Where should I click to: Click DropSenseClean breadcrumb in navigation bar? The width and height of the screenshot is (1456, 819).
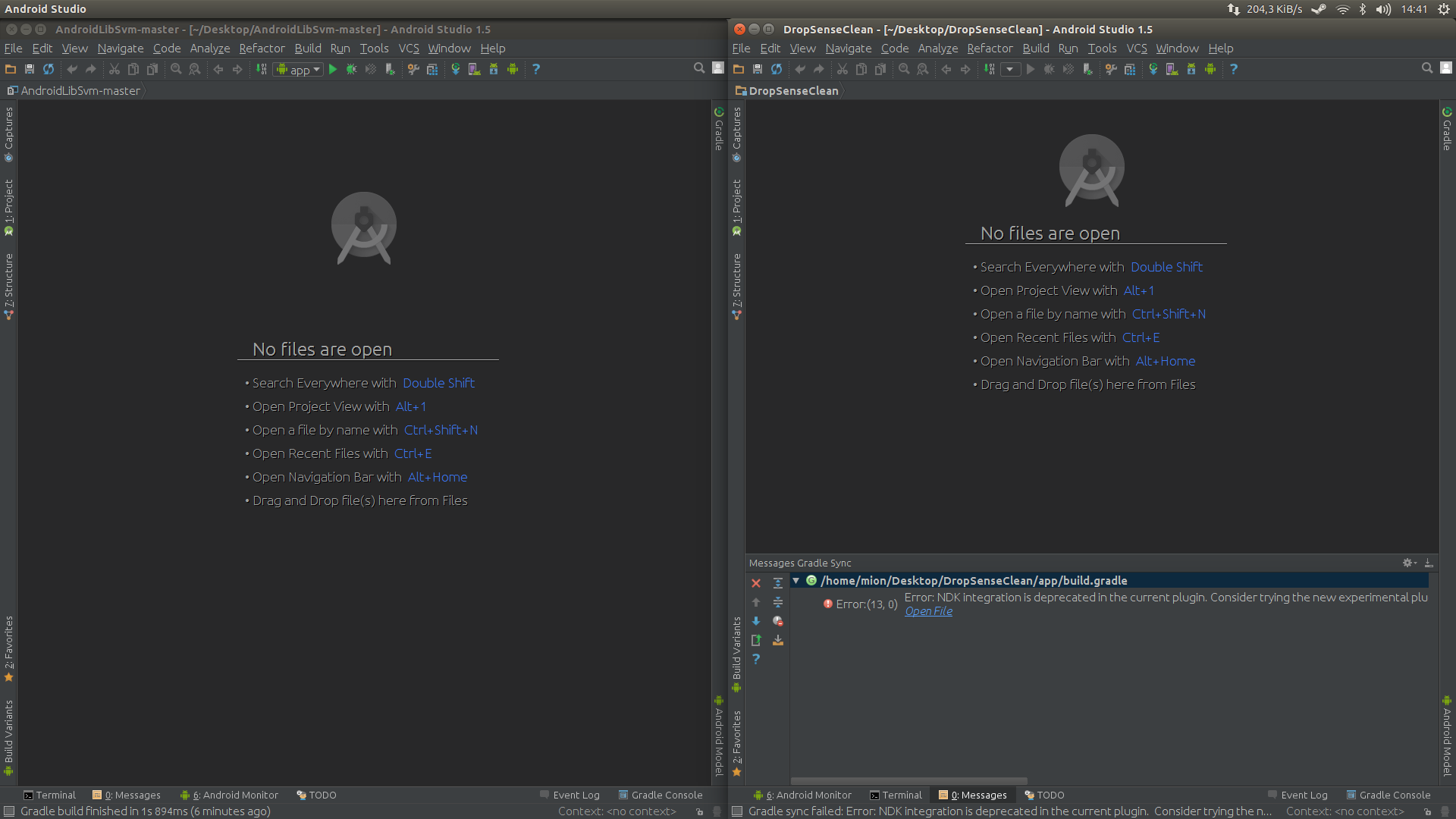(x=787, y=90)
